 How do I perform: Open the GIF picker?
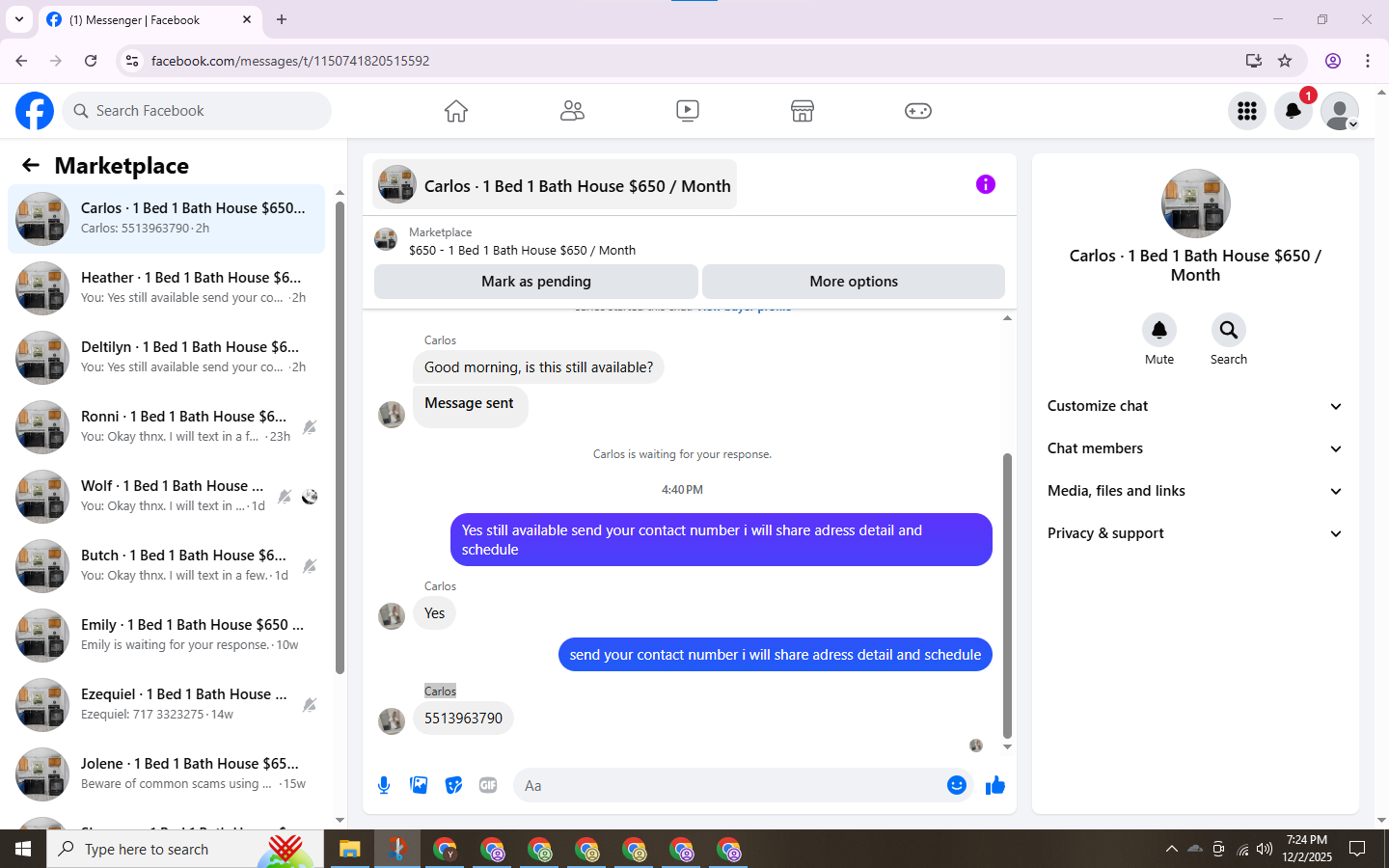click(x=488, y=785)
